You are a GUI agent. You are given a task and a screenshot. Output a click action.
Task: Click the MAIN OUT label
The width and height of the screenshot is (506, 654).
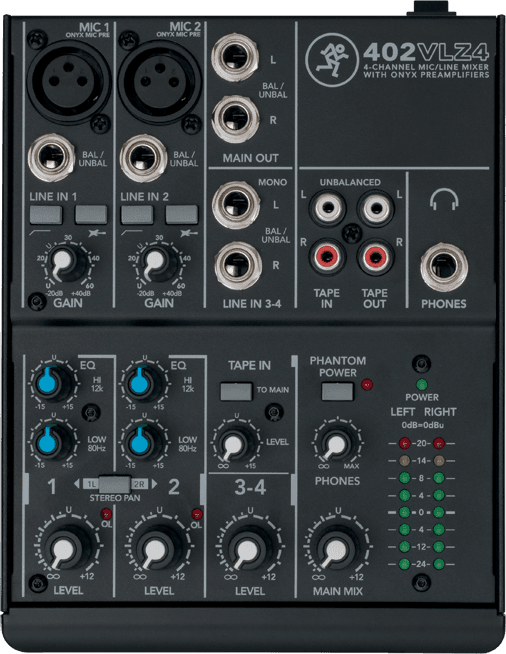[x=250, y=158]
